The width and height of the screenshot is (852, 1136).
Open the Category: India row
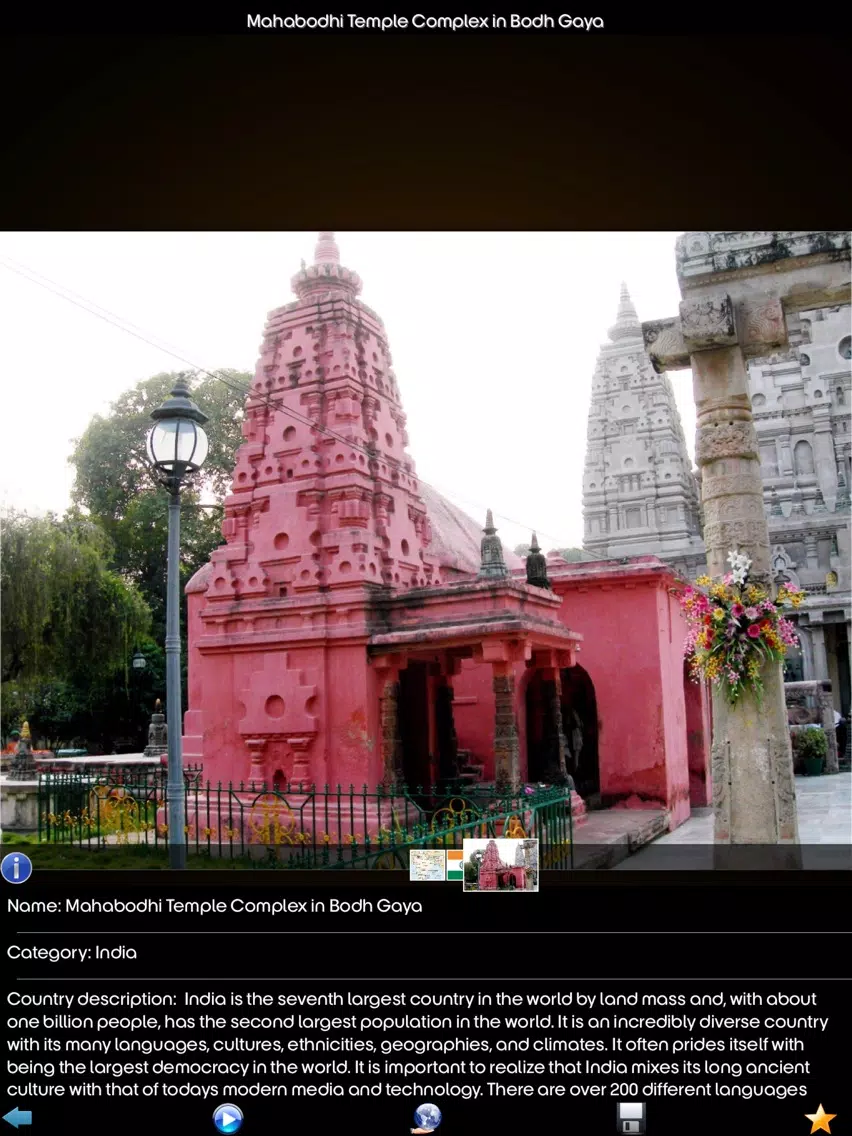pos(426,953)
